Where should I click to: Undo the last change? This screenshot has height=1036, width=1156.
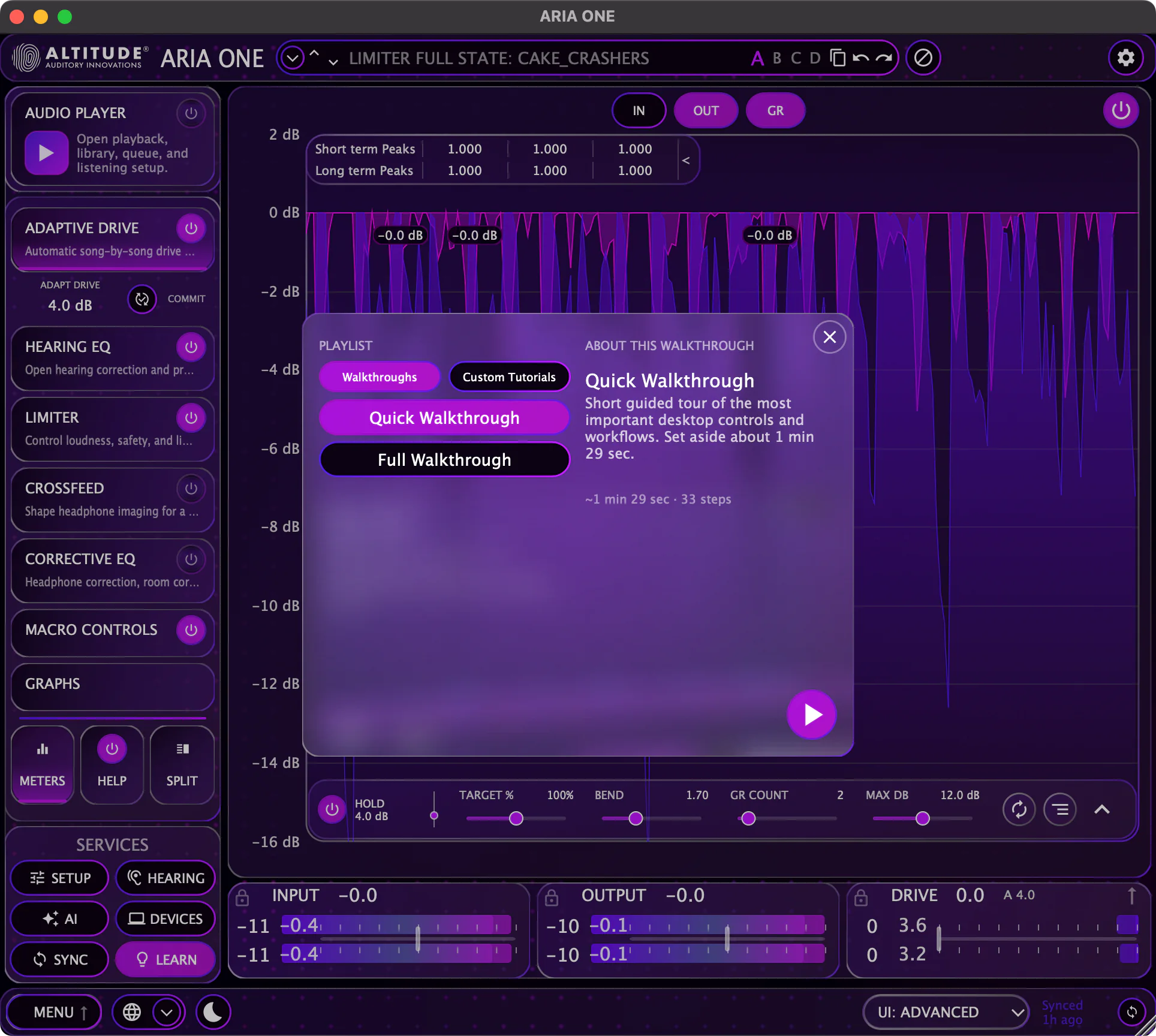(x=860, y=58)
